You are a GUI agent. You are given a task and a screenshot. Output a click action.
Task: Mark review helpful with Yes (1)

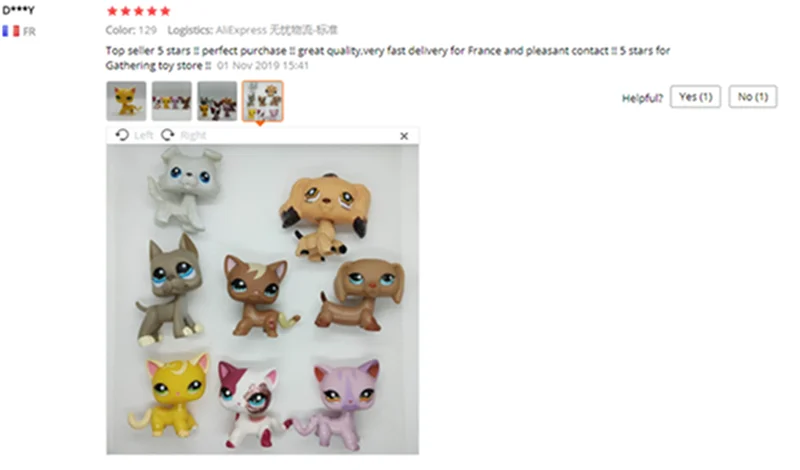695,96
